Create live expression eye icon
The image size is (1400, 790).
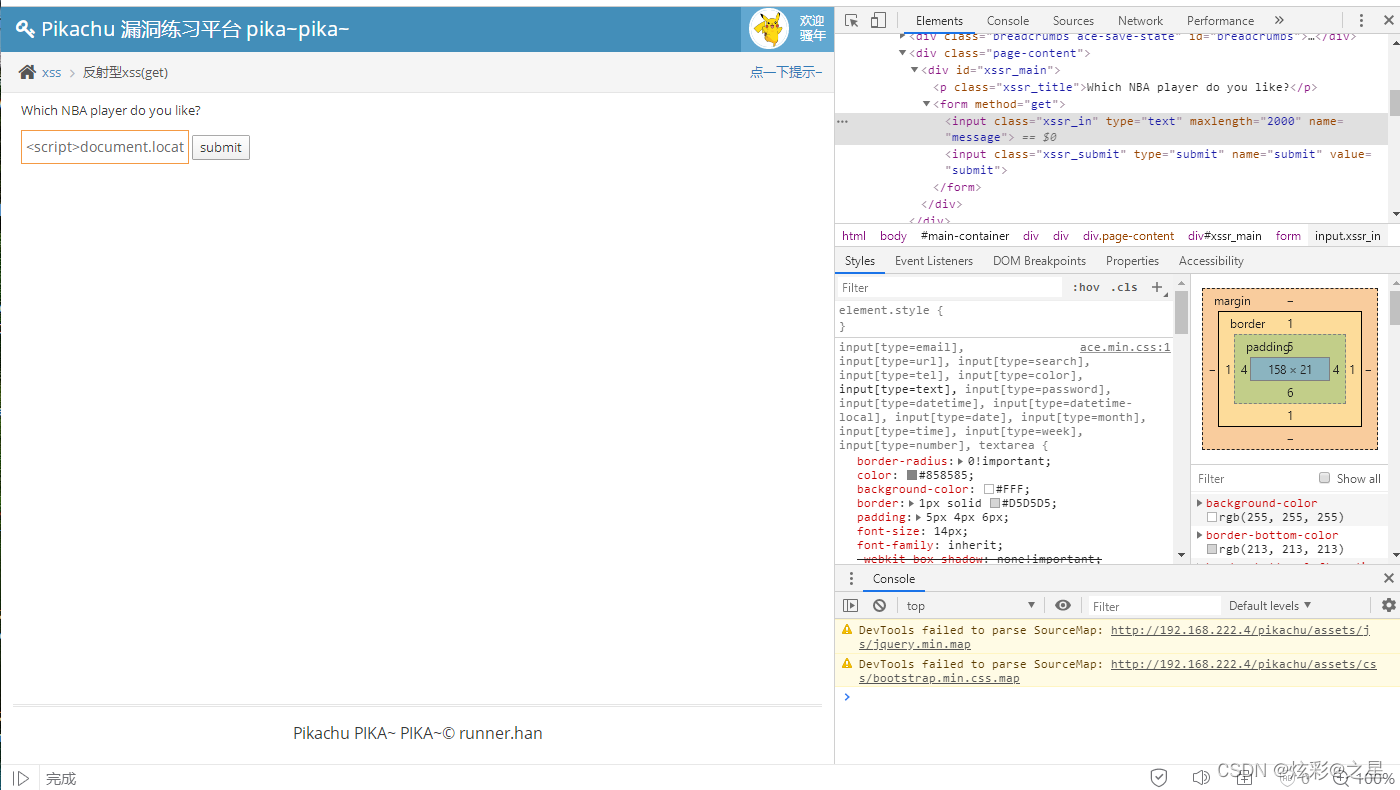click(x=1063, y=605)
